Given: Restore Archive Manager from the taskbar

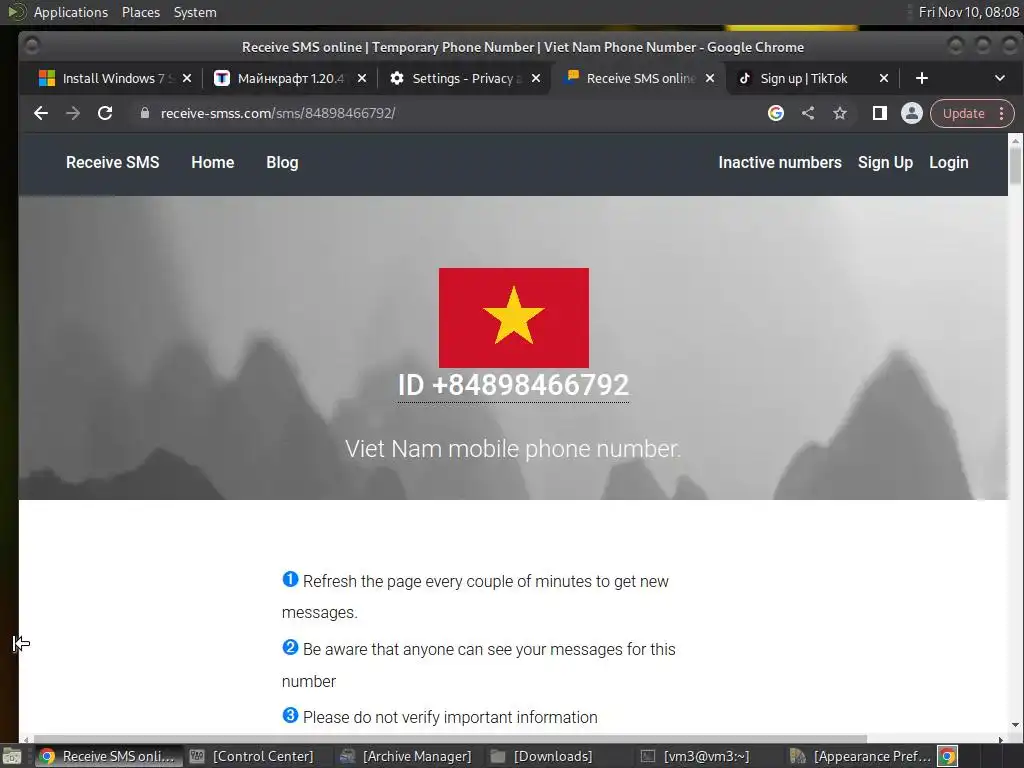Looking at the screenshot, I should click(406, 756).
